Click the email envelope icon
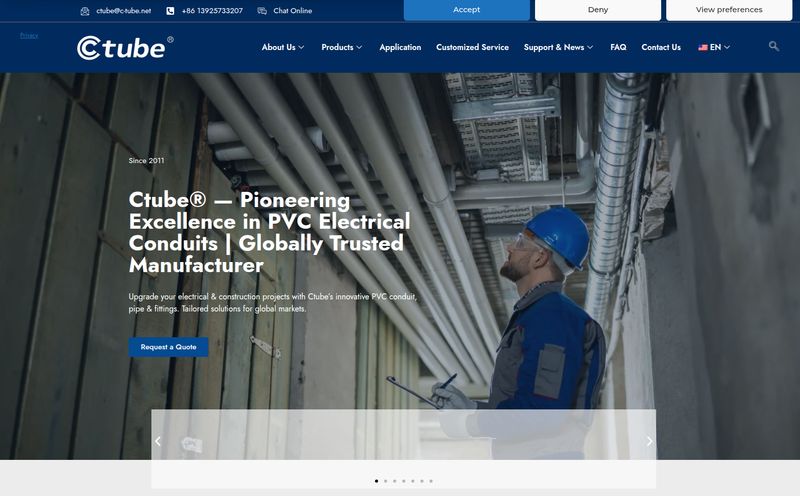Image resolution: width=800 pixels, height=496 pixels. point(85,11)
